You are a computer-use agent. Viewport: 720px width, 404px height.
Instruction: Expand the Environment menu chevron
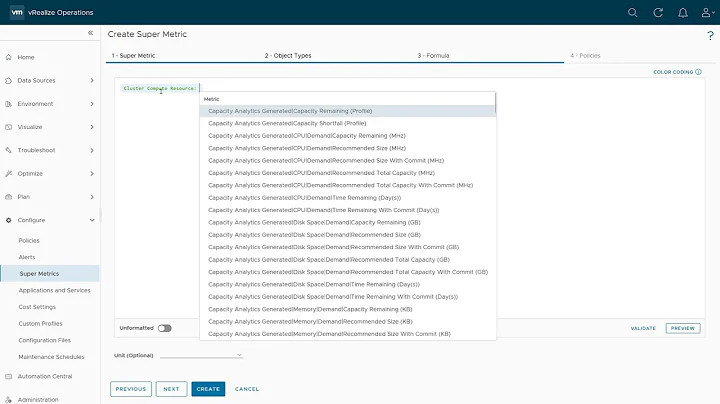point(92,104)
